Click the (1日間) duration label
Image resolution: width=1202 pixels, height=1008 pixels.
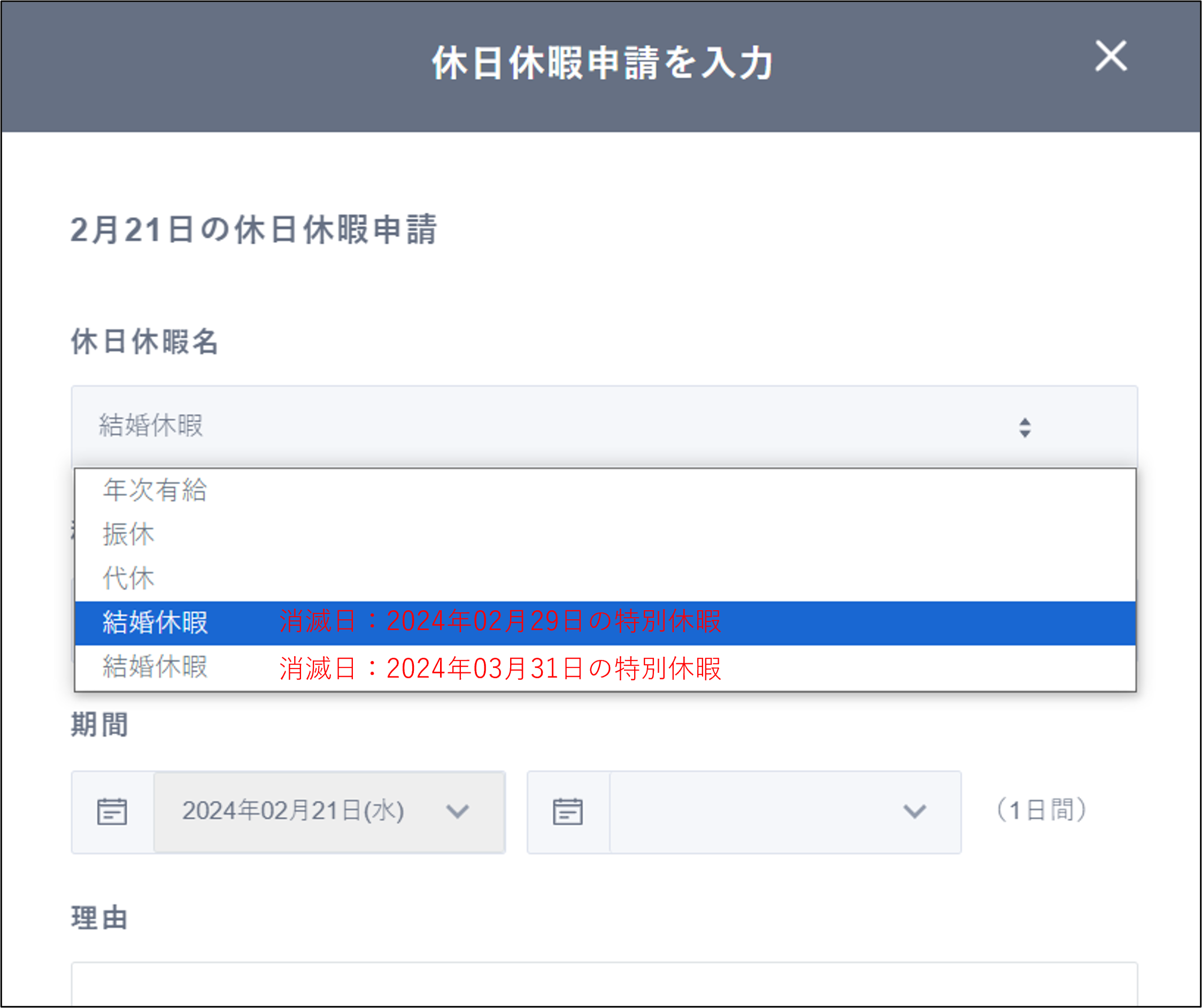click(1041, 810)
